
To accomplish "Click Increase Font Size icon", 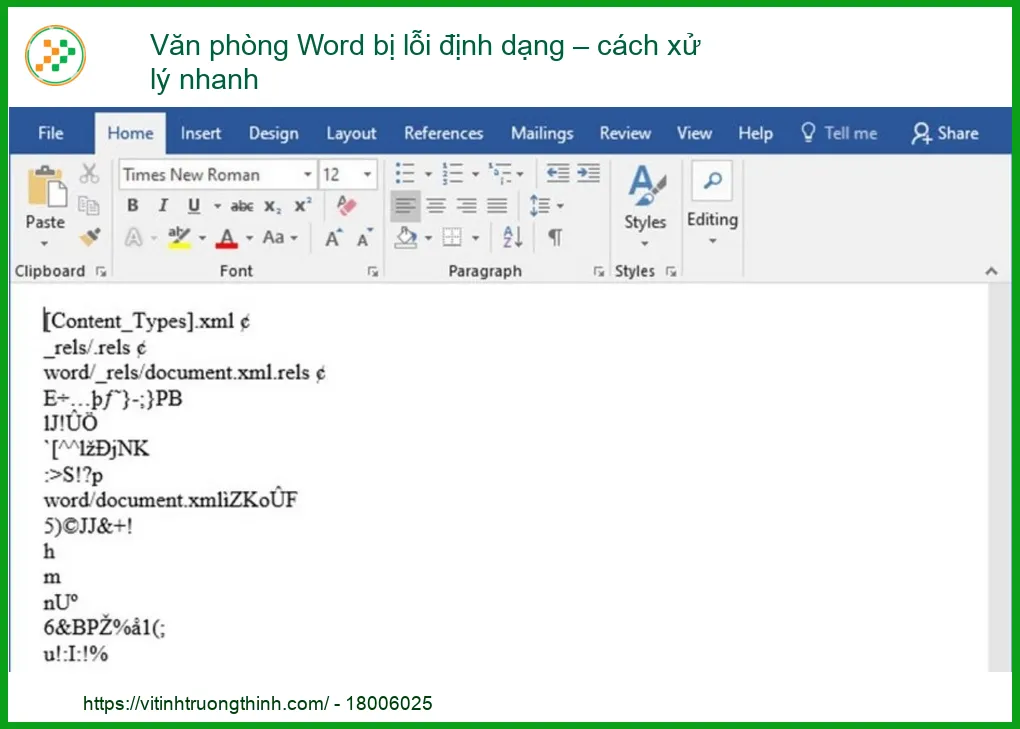I will [333, 238].
